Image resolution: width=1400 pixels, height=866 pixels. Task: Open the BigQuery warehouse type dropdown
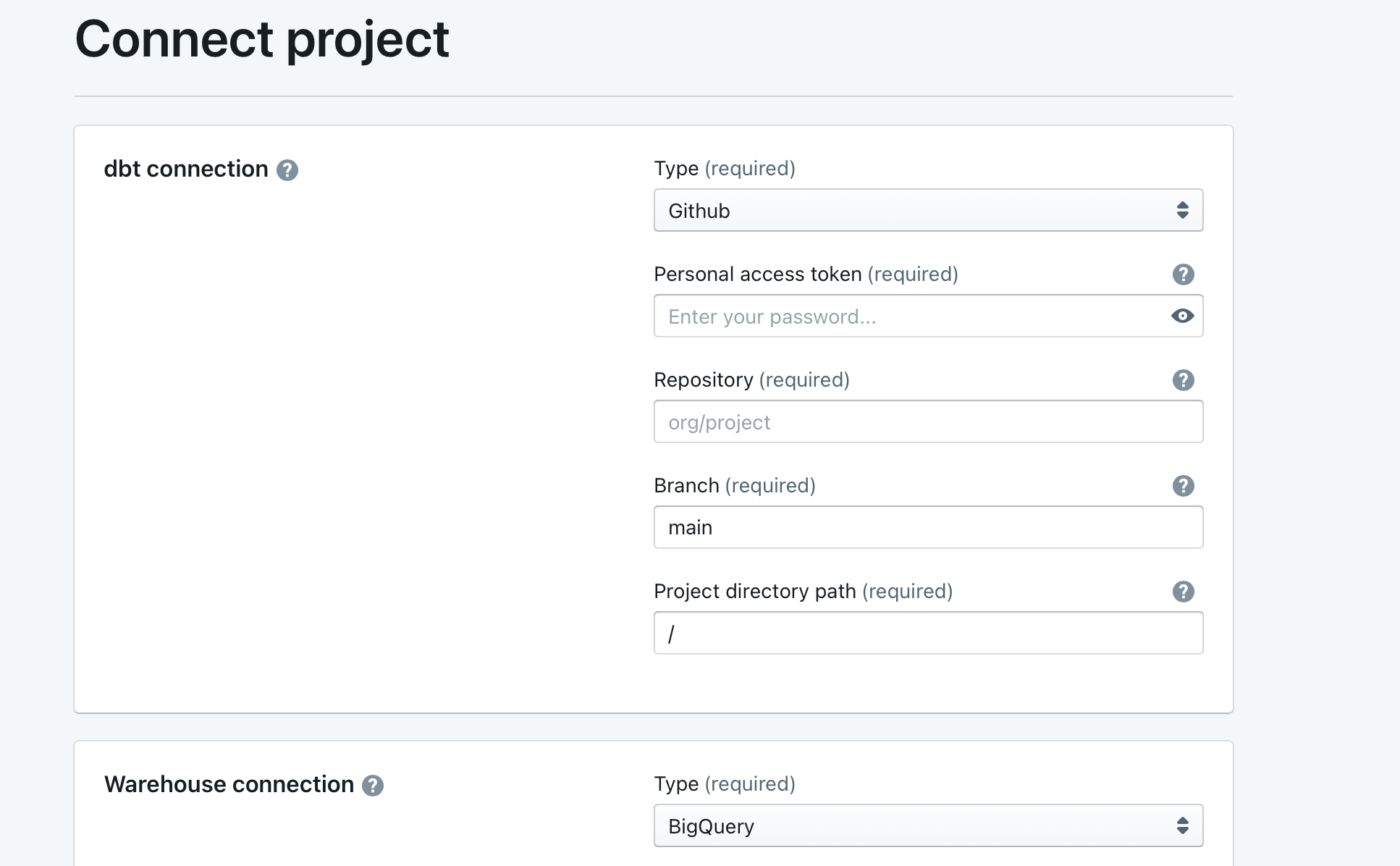pos(929,825)
